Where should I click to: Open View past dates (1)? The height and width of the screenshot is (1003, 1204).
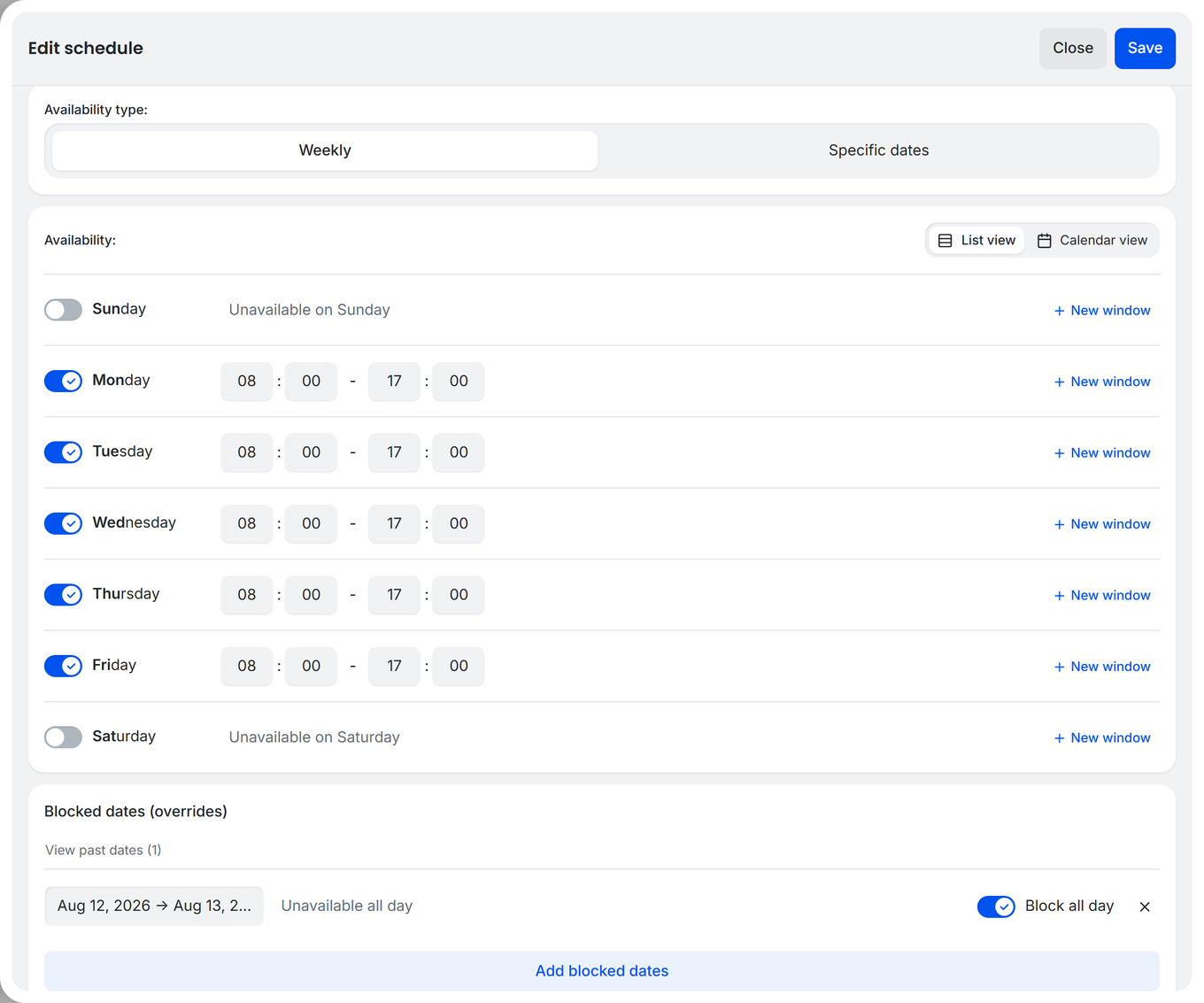click(103, 850)
